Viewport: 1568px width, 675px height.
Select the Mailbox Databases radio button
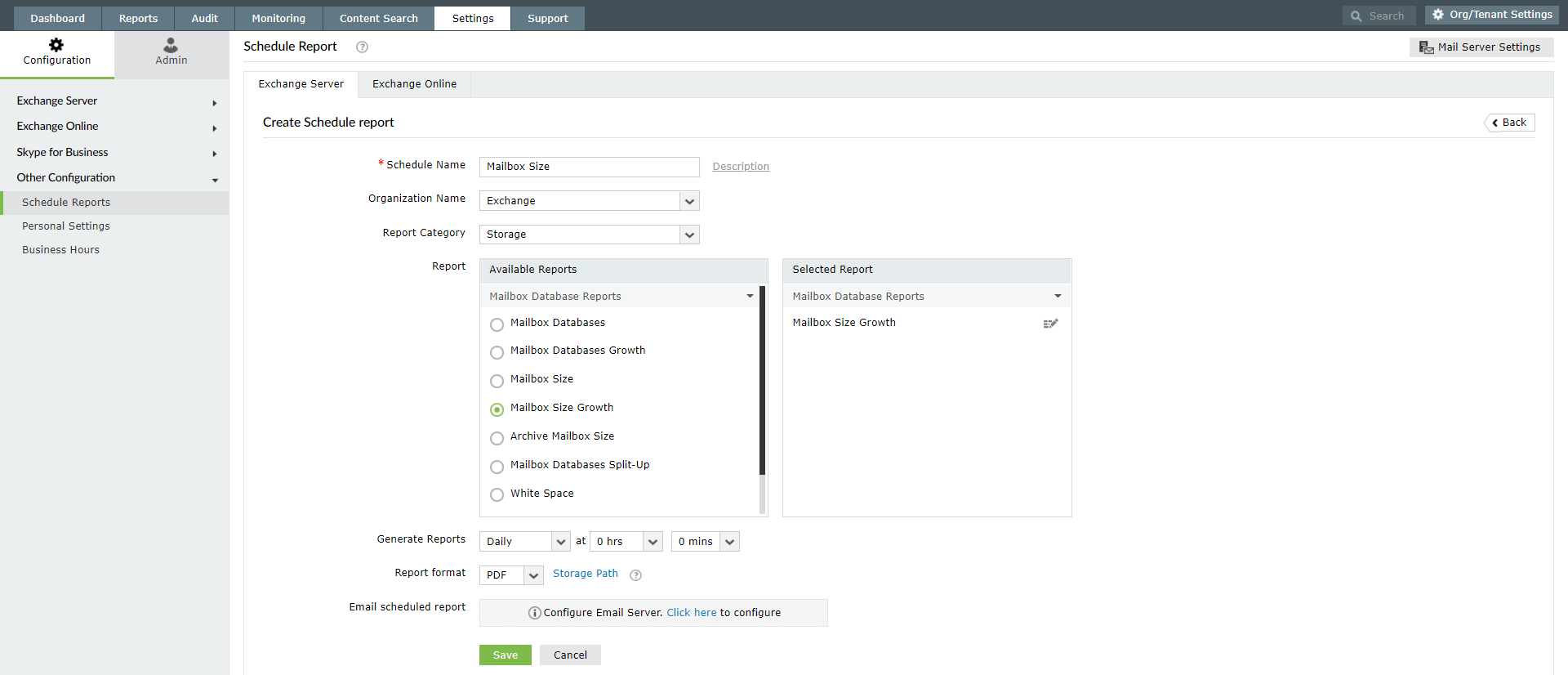pos(497,324)
